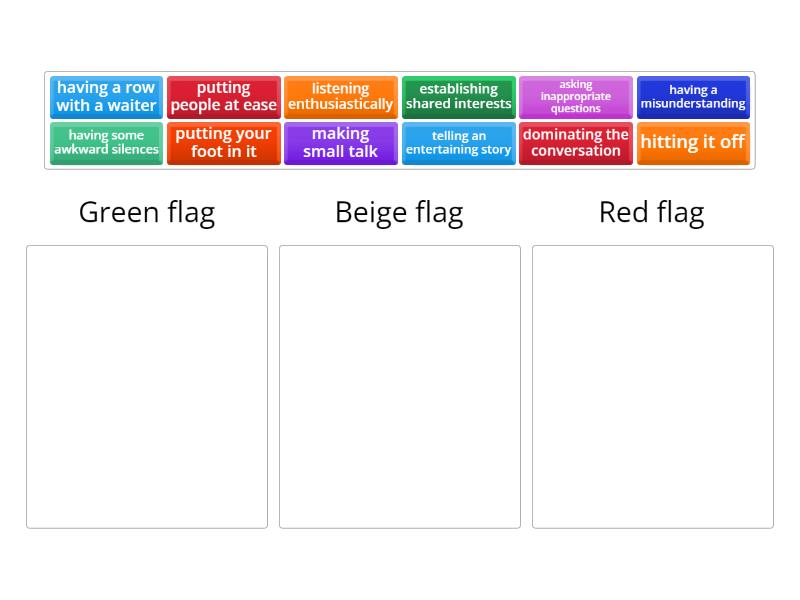Viewport: 800px width, 600px height.
Task: Click the "Beige flag" heading
Action: point(400,212)
